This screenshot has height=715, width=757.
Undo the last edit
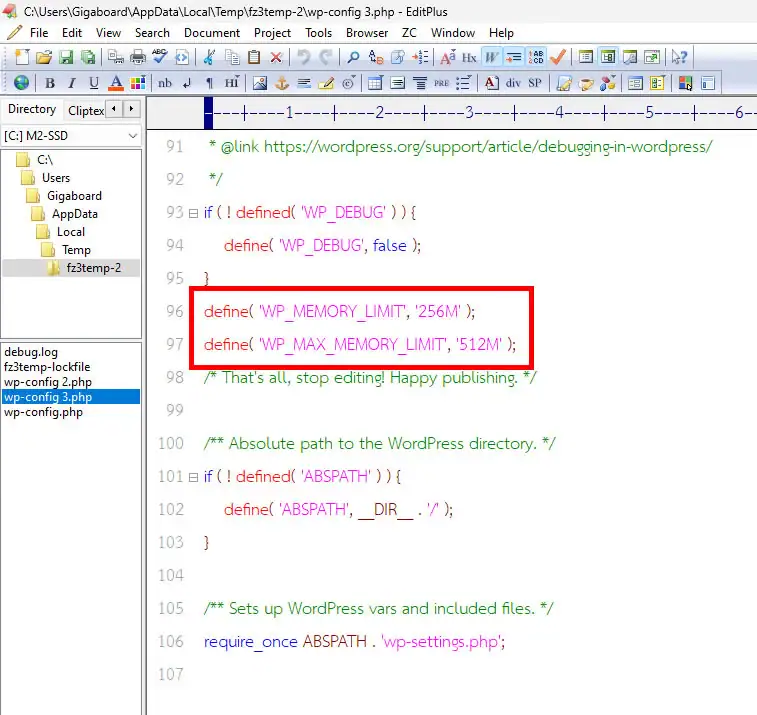click(304, 57)
